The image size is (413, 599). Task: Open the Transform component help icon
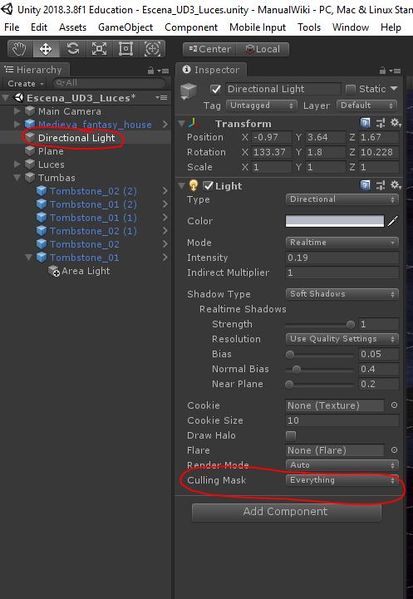click(365, 123)
